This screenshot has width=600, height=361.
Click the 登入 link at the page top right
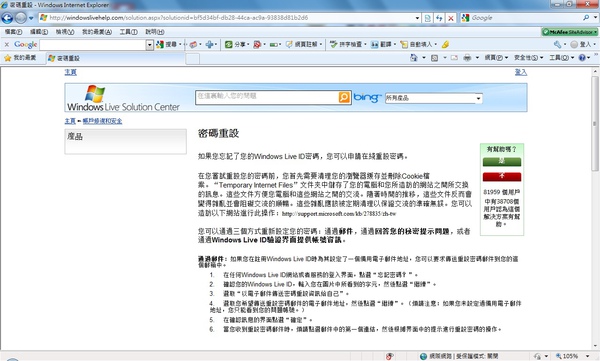[x=520, y=72]
